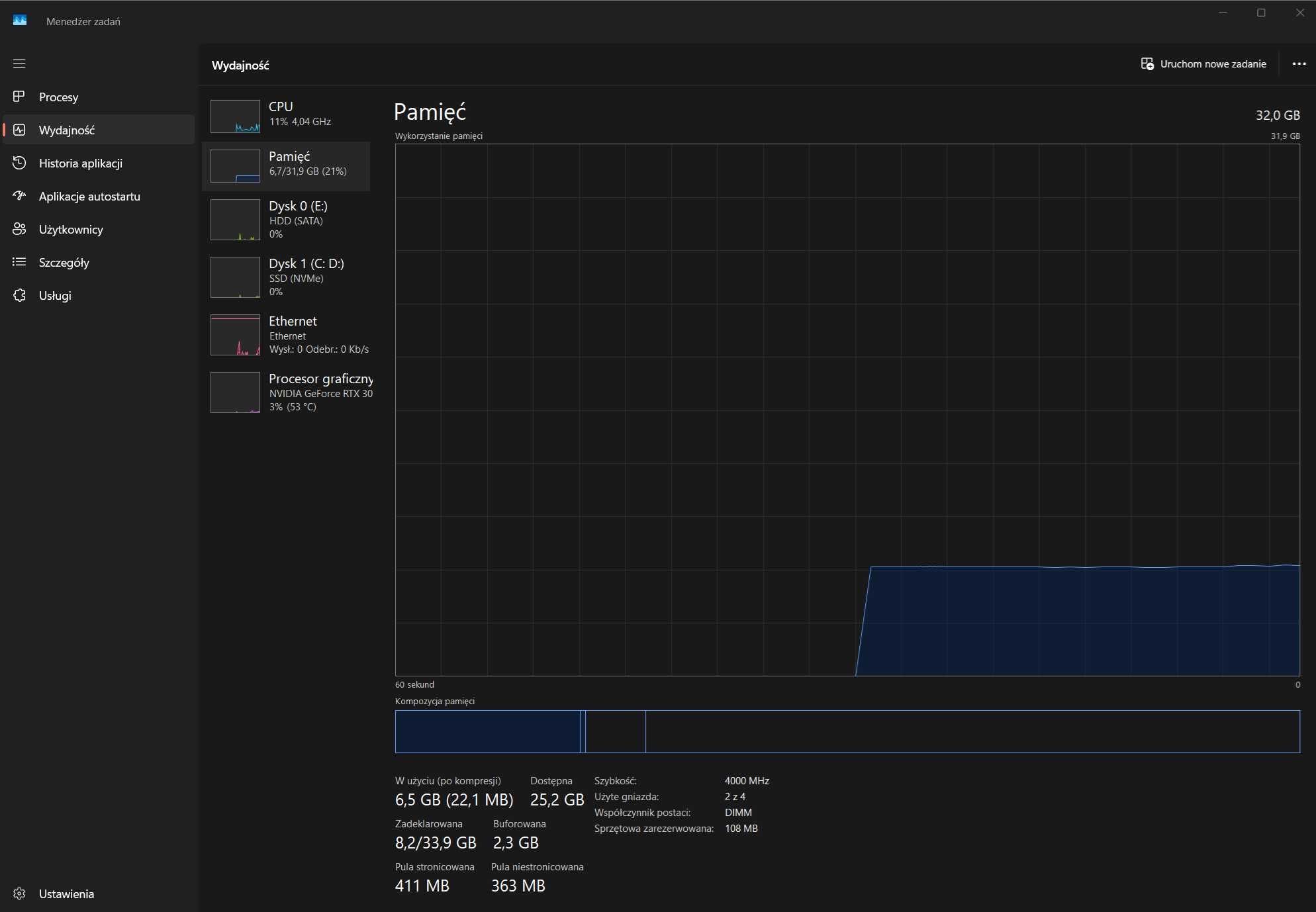The height and width of the screenshot is (912, 1316).
Task: Click the '2 z 4' slots used value
Action: tap(735, 797)
